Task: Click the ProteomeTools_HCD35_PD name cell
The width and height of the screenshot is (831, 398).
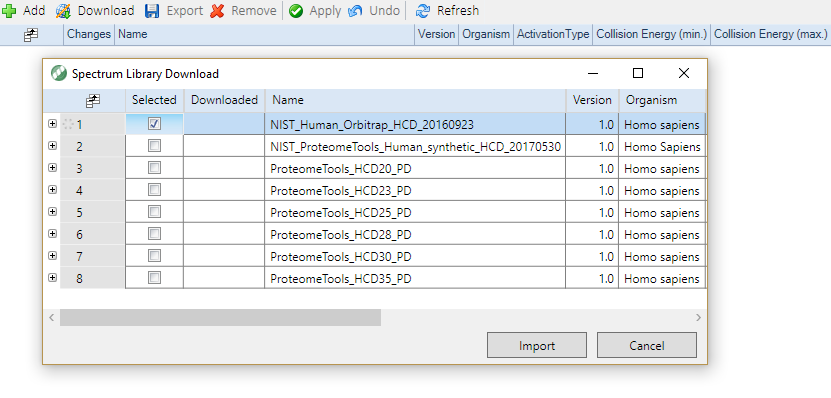Action: click(415, 278)
